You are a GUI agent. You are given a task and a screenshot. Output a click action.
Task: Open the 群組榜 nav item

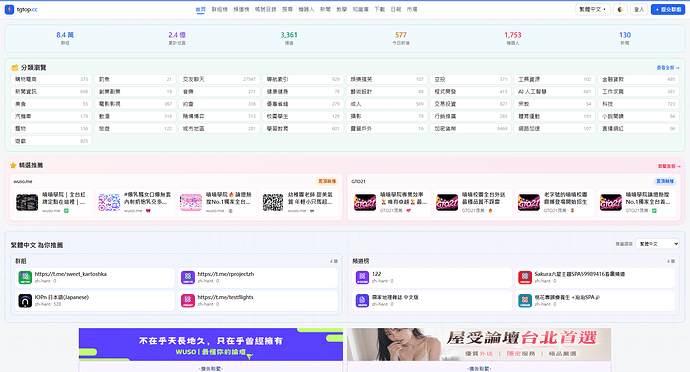click(x=219, y=9)
